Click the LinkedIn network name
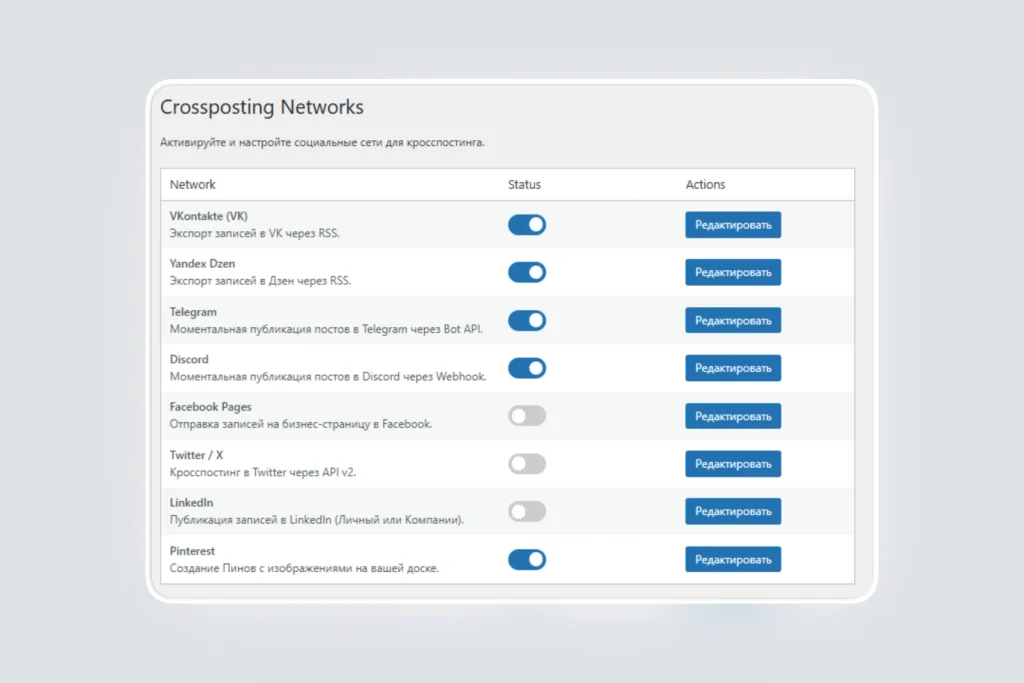The width and height of the screenshot is (1024, 683). tap(191, 503)
